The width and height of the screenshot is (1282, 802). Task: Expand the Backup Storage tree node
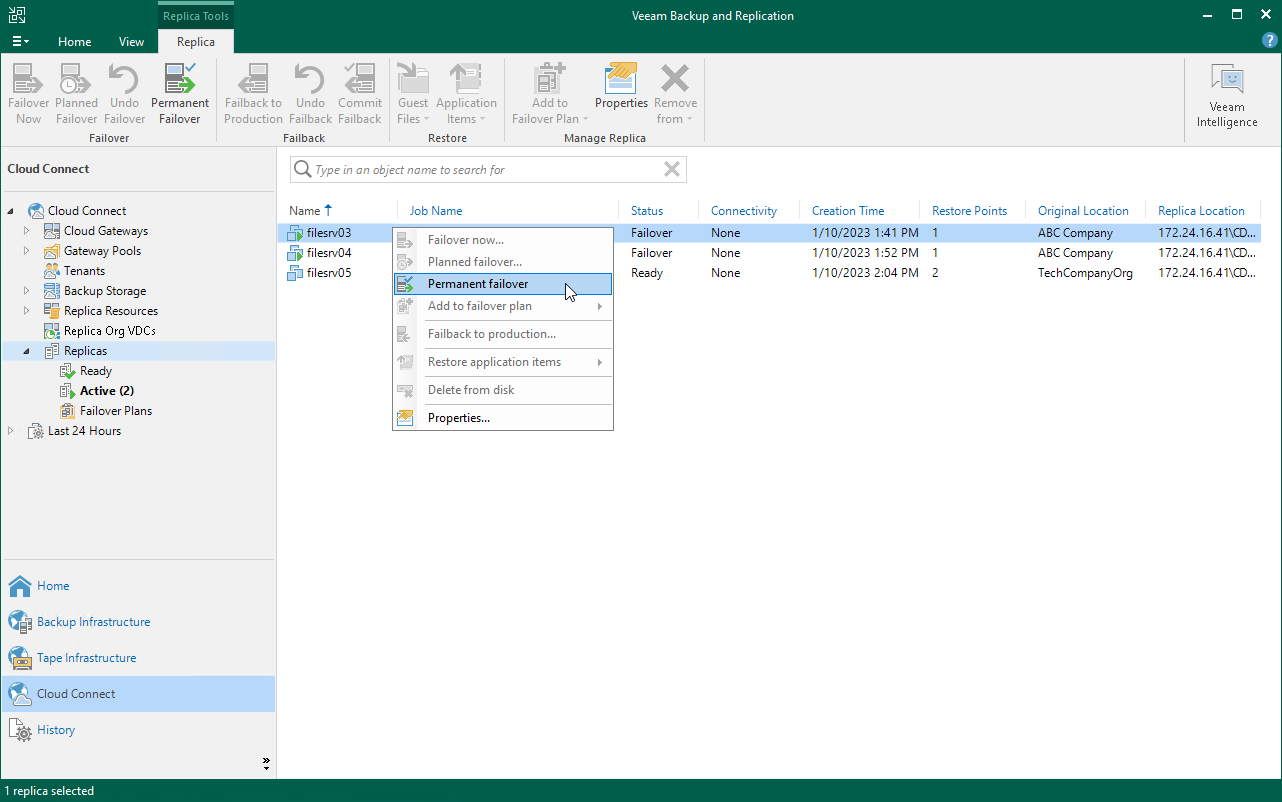pos(28,291)
